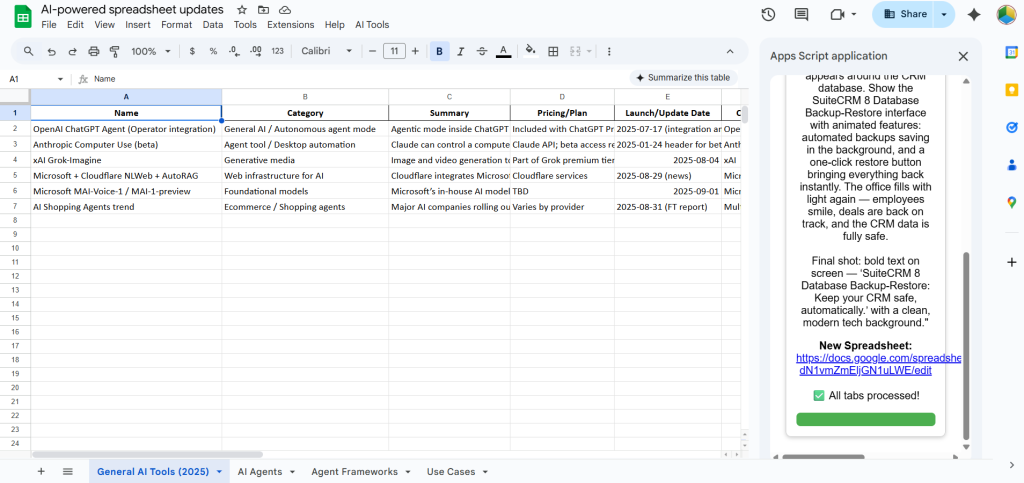Check the cloud save status icon

[285, 10]
